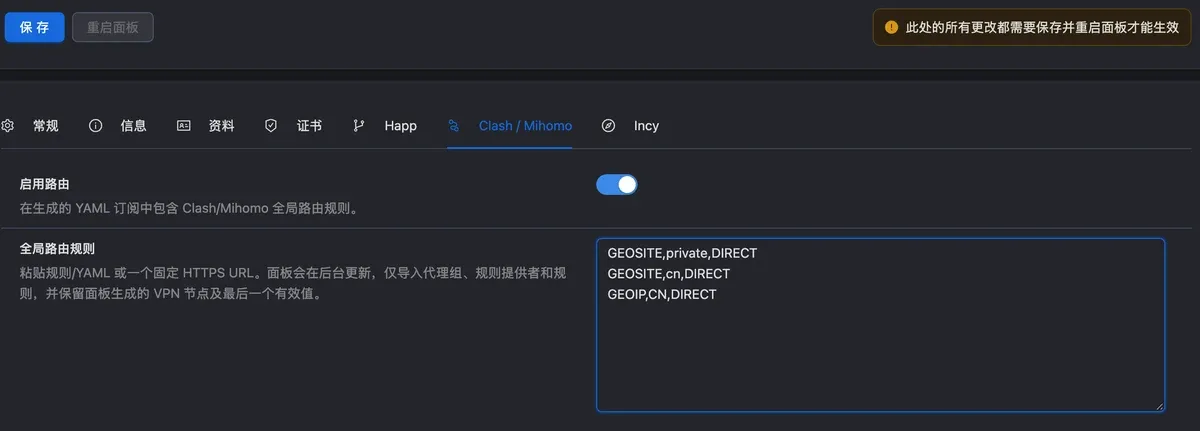Select the Happ tab
The height and width of the screenshot is (431, 1200).
pyautogui.click(x=400, y=126)
